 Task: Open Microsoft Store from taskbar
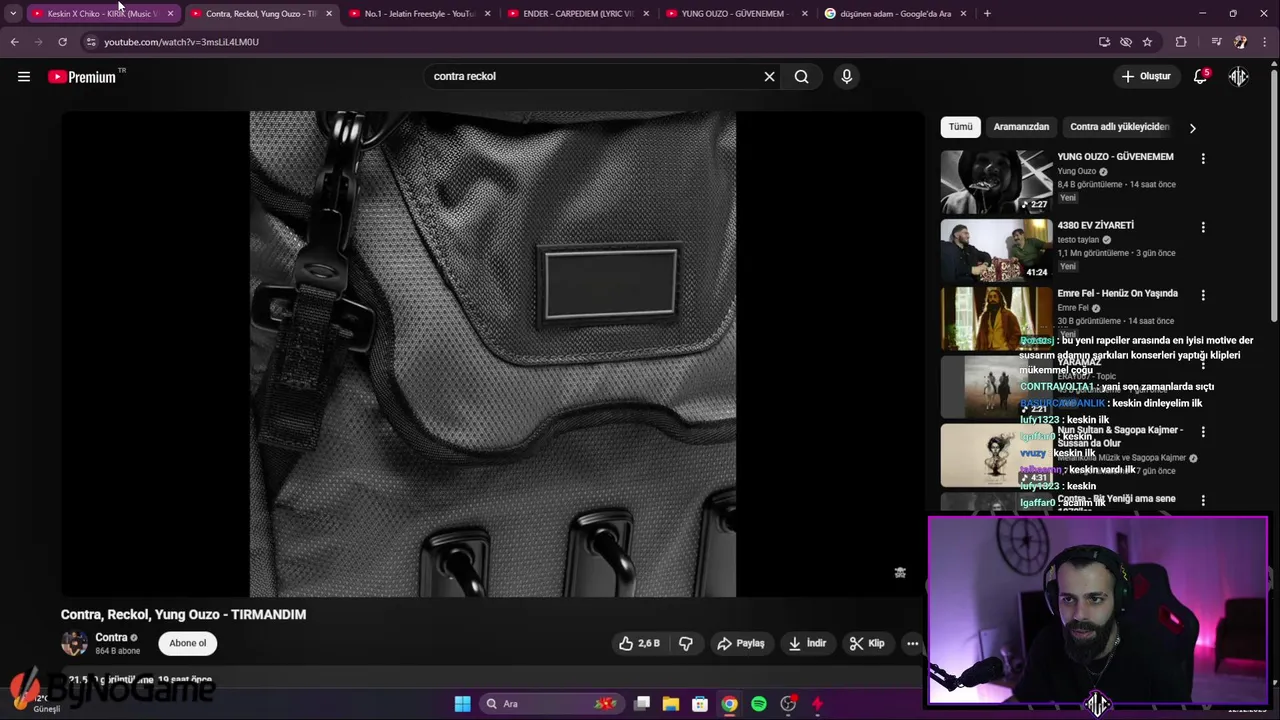click(700, 704)
